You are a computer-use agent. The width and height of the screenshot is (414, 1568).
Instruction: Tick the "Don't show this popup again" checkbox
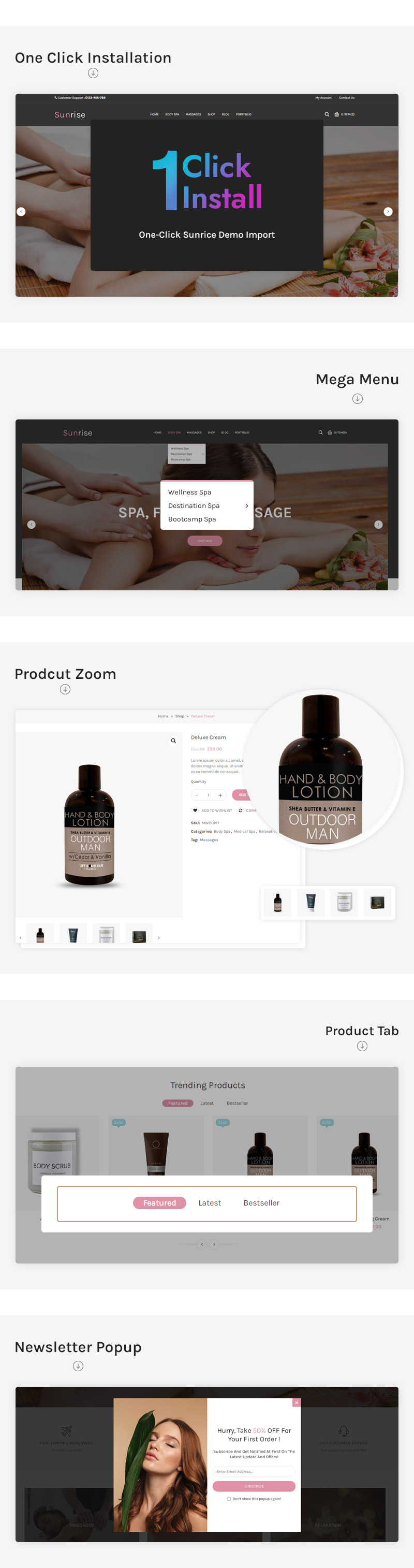tap(229, 1499)
